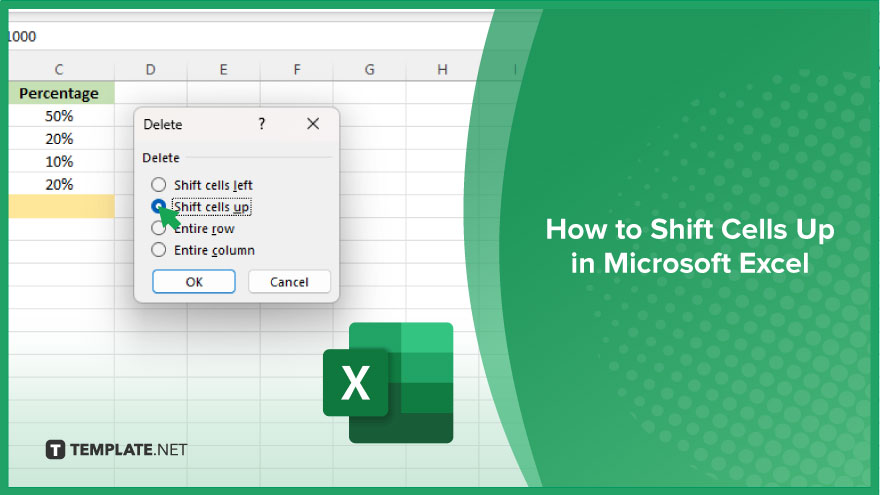The height and width of the screenshot is (495, 880).
Task: Click the Template.net logo
Action: click(x=116, y=450)
